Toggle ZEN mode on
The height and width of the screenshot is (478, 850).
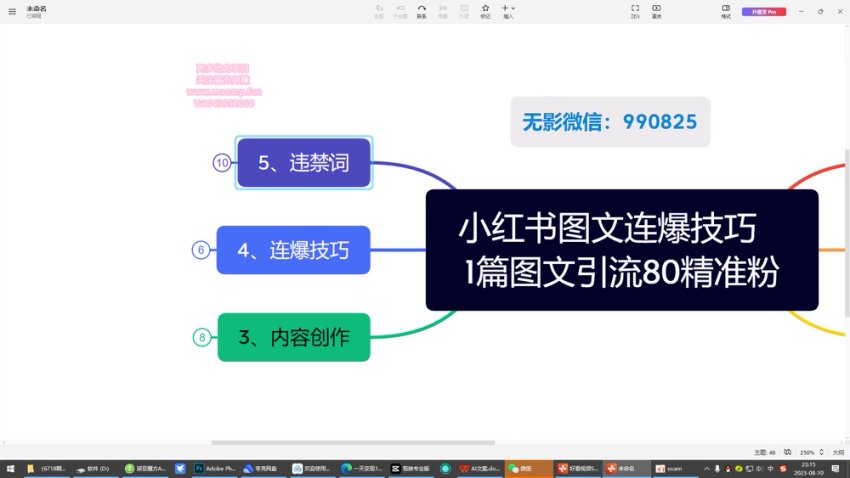[x=635, y=10]
